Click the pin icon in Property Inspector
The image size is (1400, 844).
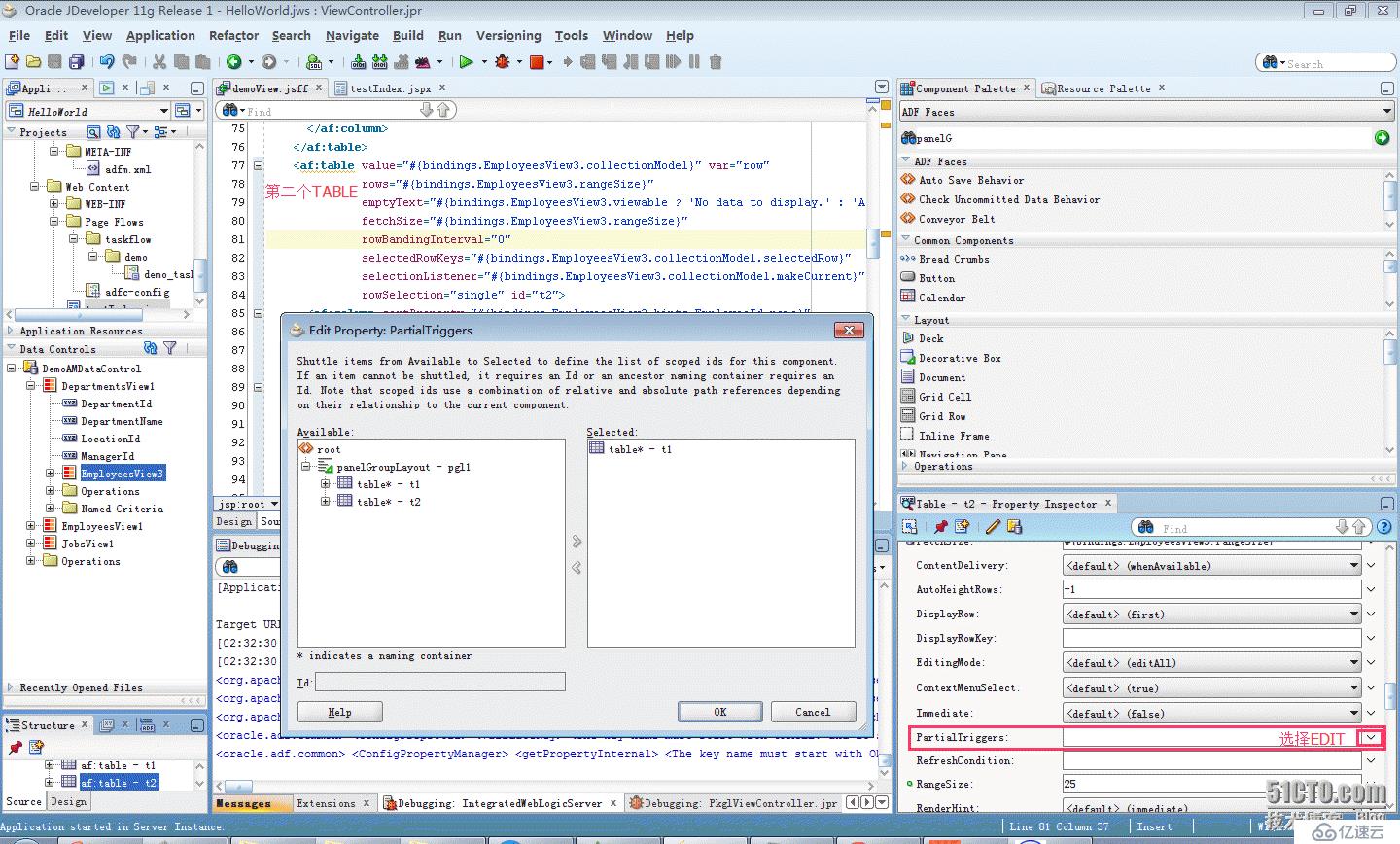coord(940,526)
